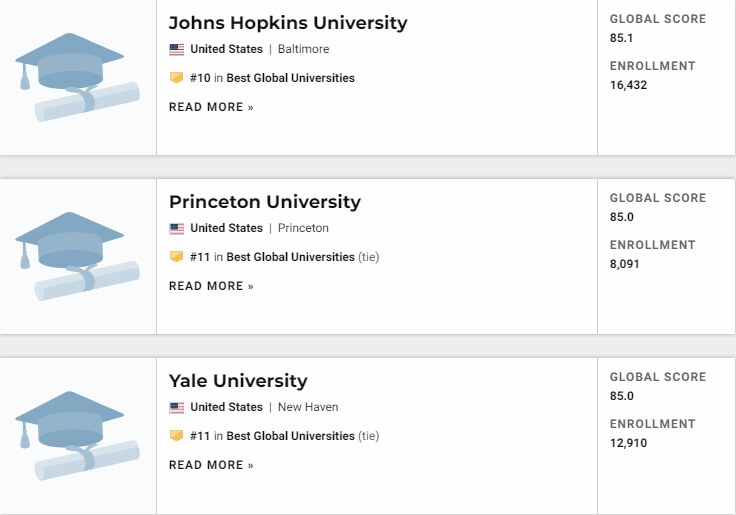Viewport: 736px width, 515px height.
Task: Click the Johns Hopkins graduation cap icon
Action: [77, 76]
